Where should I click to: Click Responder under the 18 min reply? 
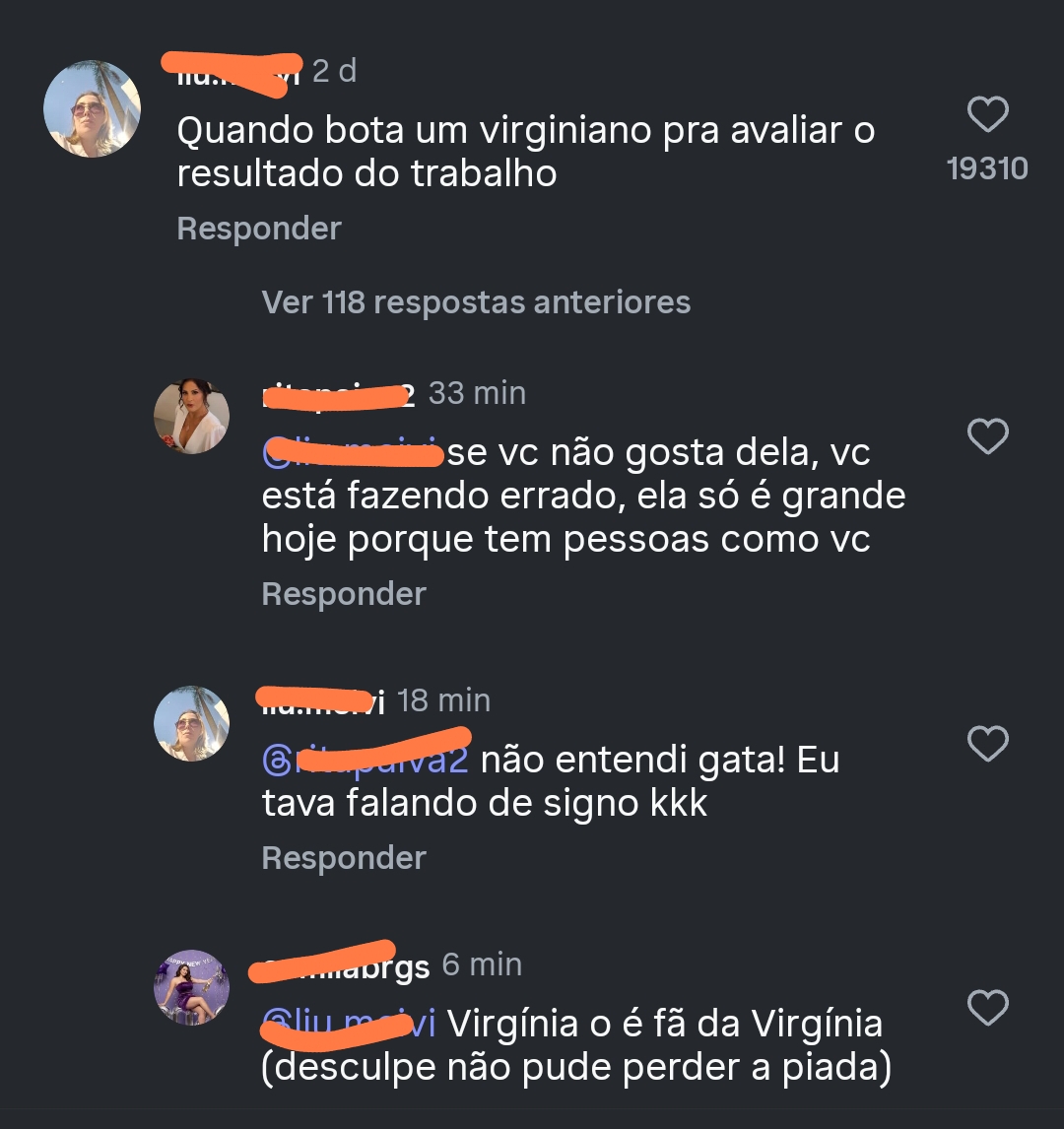(x=344, y=858)
